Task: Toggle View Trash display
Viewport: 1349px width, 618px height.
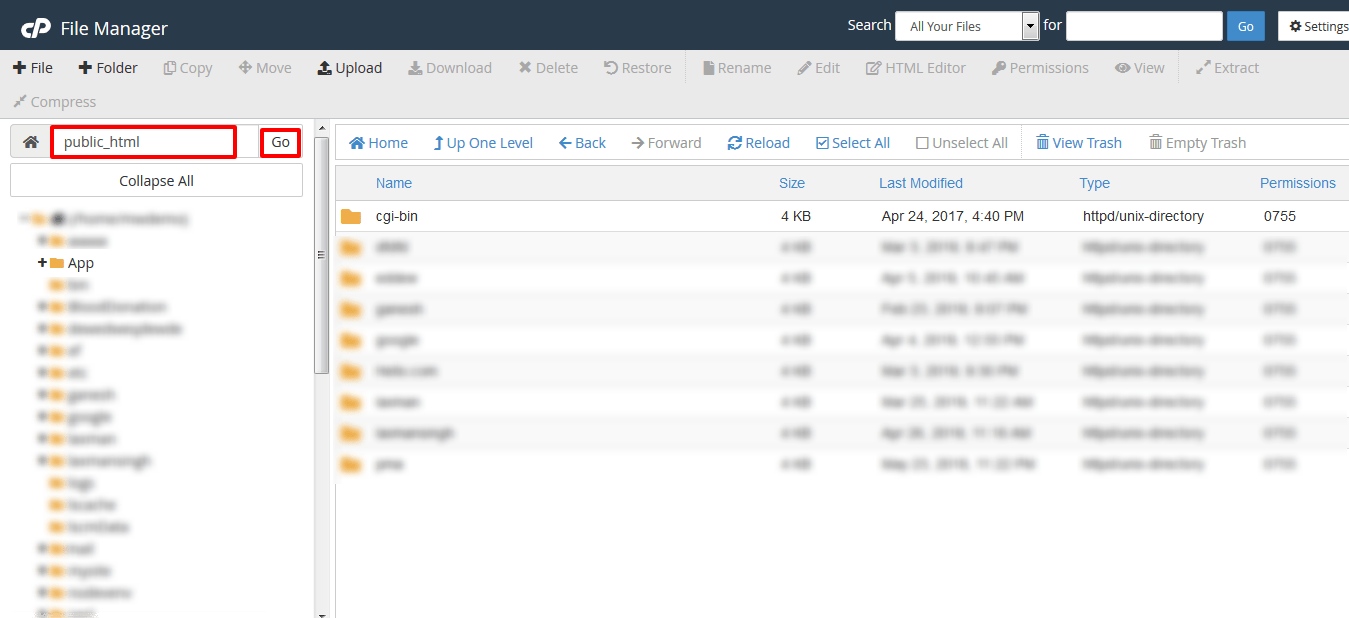Action: pyautogui.click(x=1078, y=142)
